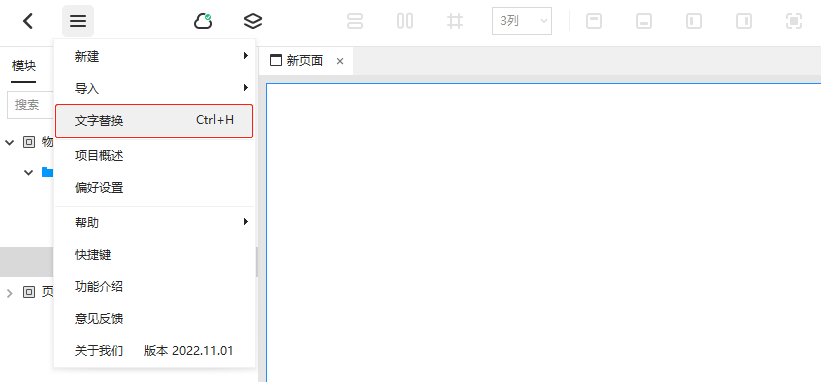
Task: Switch to the 新页面 tab
Action: pos(305,61)
